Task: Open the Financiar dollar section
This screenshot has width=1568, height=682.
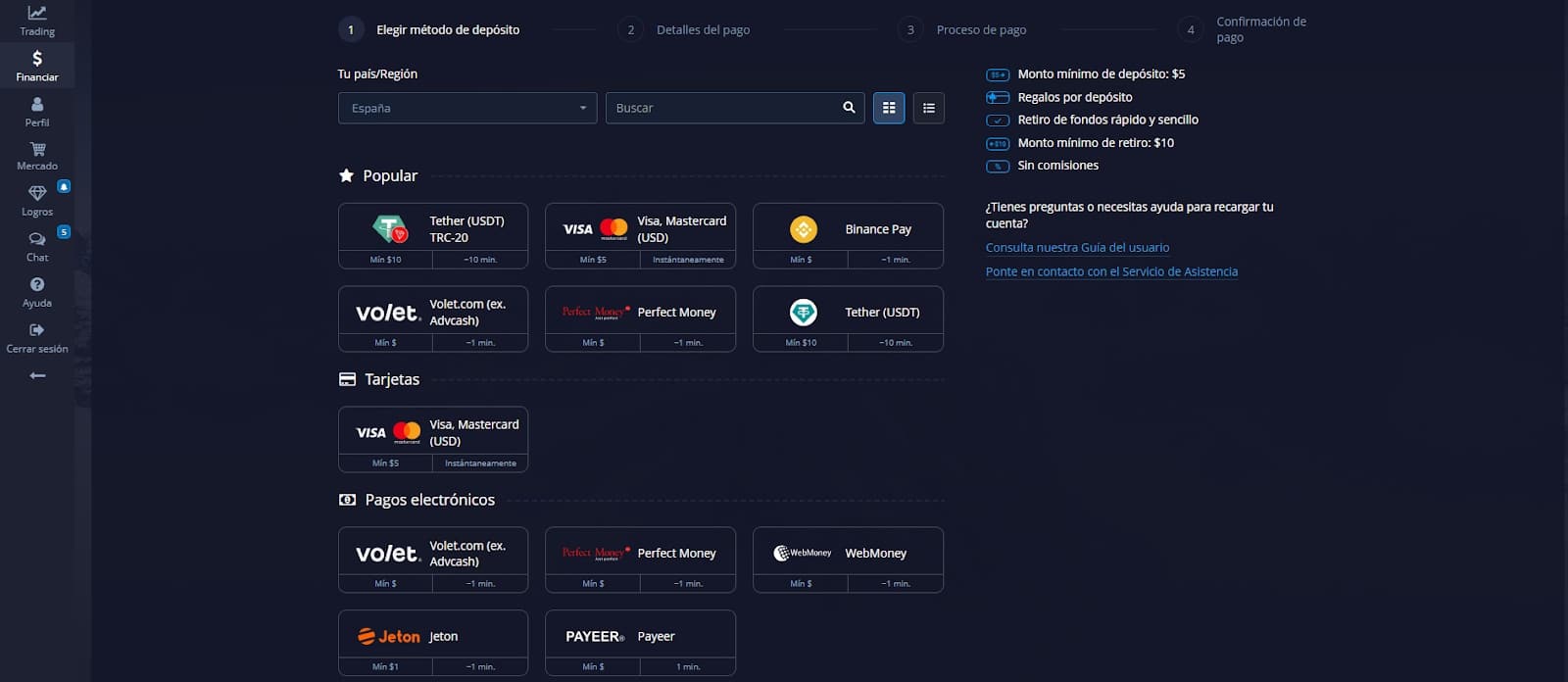Action: (x=37, y=66)
